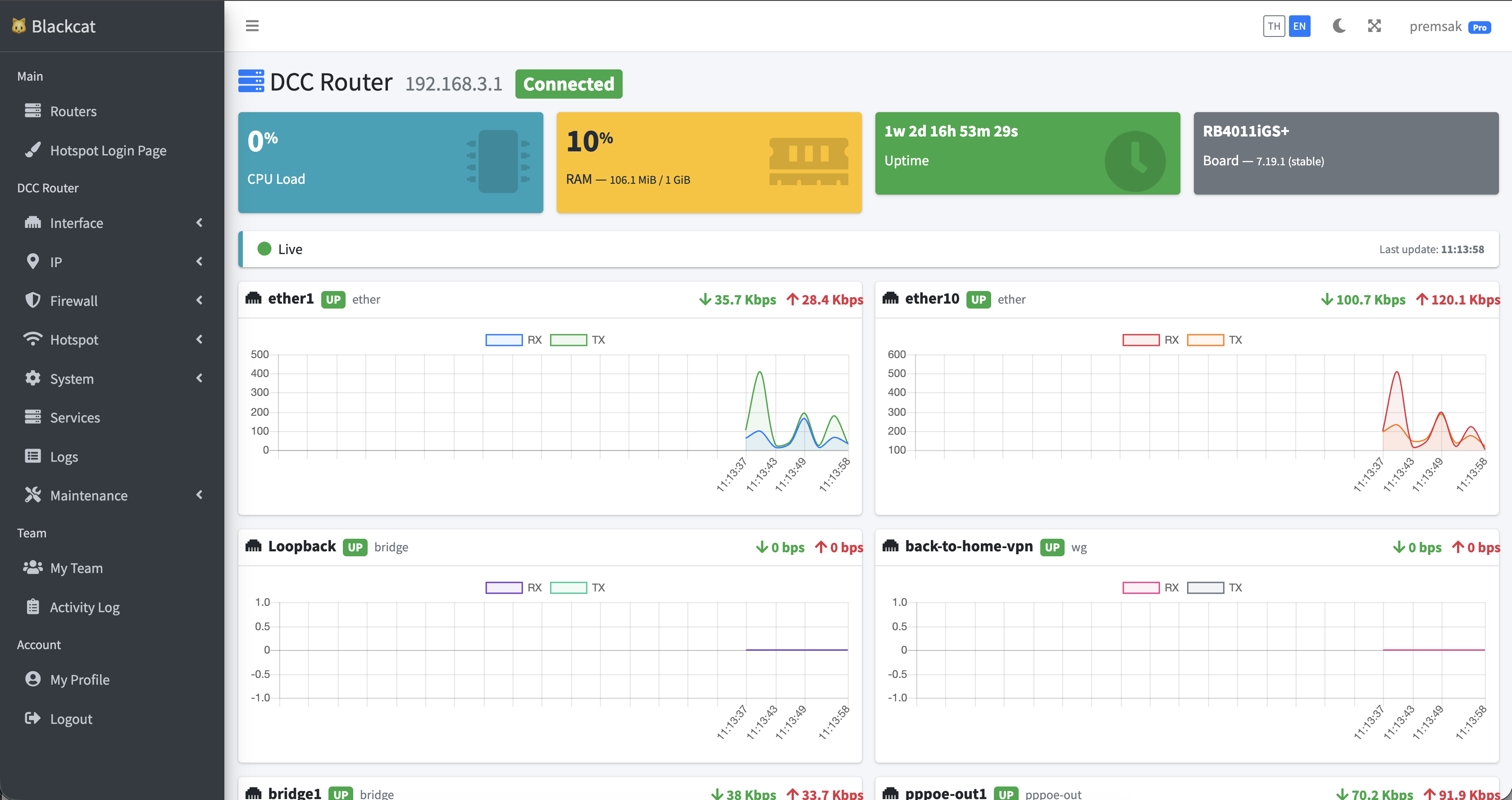Expand the Firewall submenu chevron

(x=200, y=300)
